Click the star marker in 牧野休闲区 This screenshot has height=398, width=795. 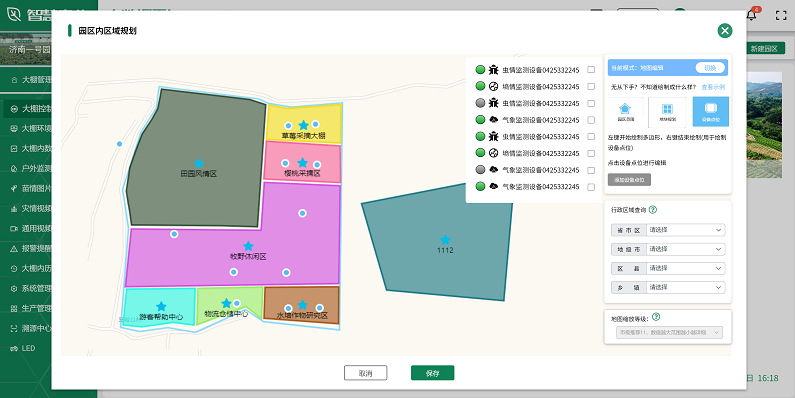tap(248, 246)
